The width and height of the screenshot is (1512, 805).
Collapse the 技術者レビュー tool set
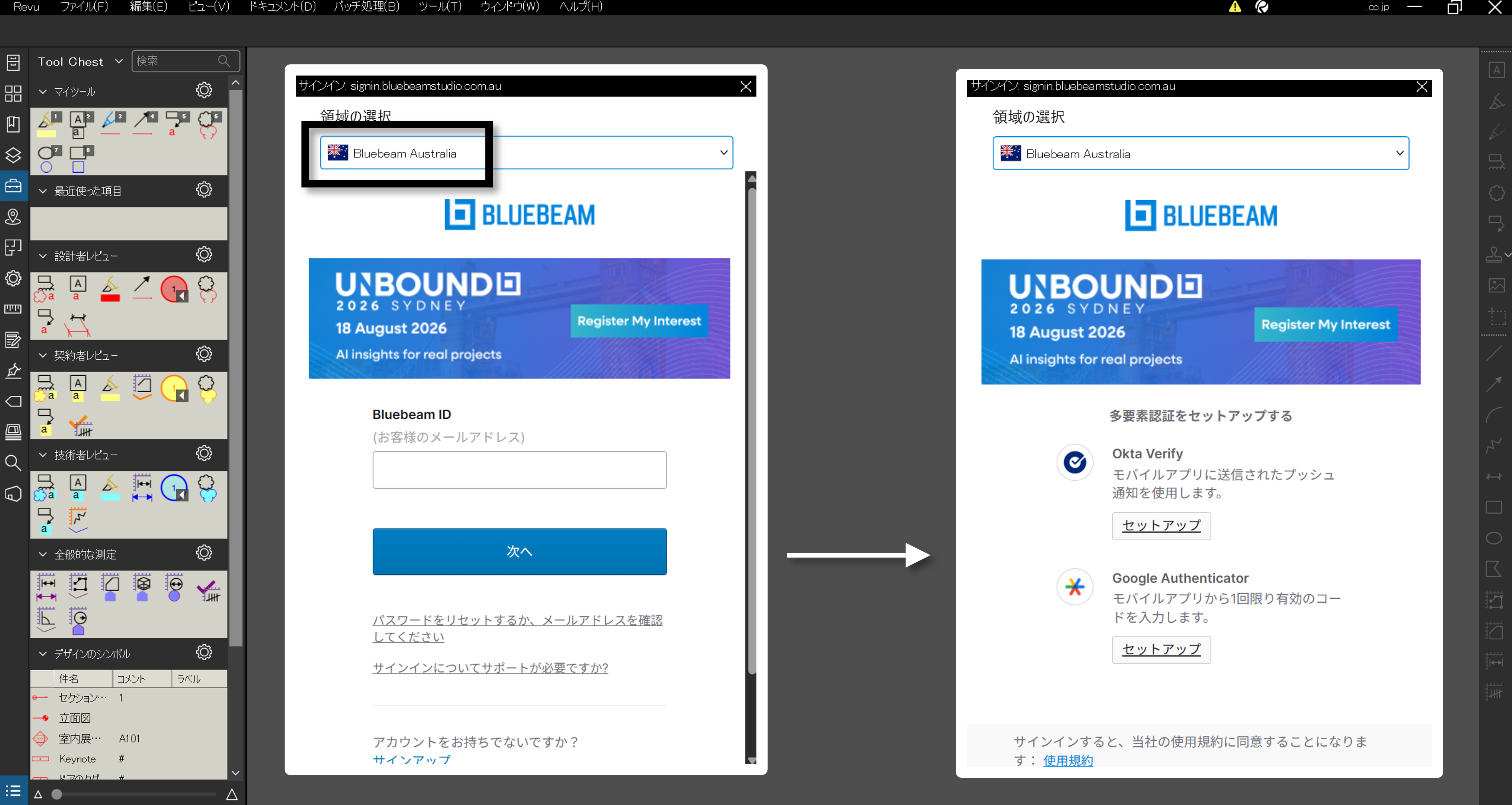(x=42, y=455)
